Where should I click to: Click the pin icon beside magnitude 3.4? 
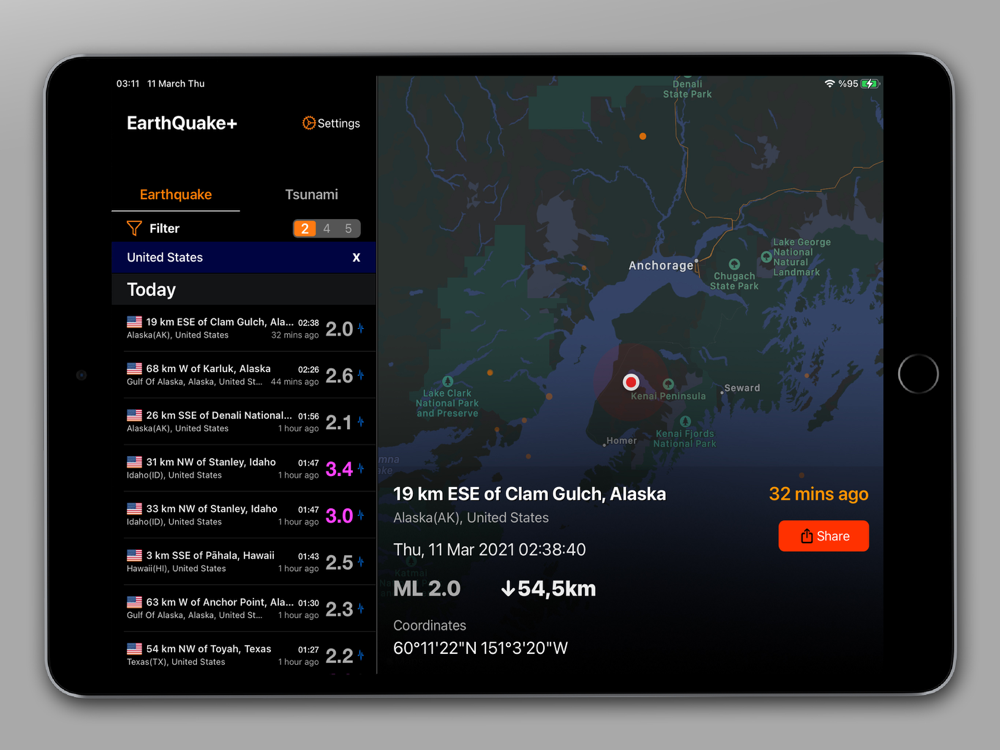(x=361, y=468)
